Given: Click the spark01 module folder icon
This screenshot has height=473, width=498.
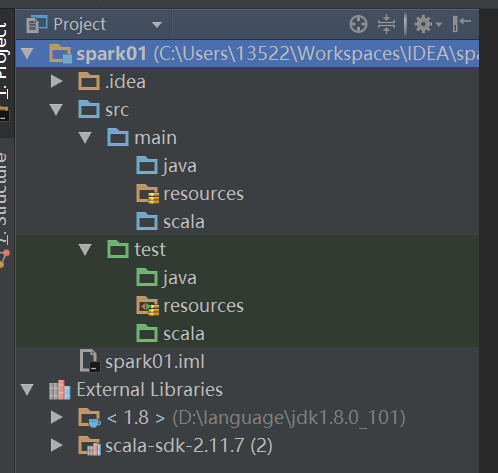Looking at the screenshot, I should [x=60, y=54].
